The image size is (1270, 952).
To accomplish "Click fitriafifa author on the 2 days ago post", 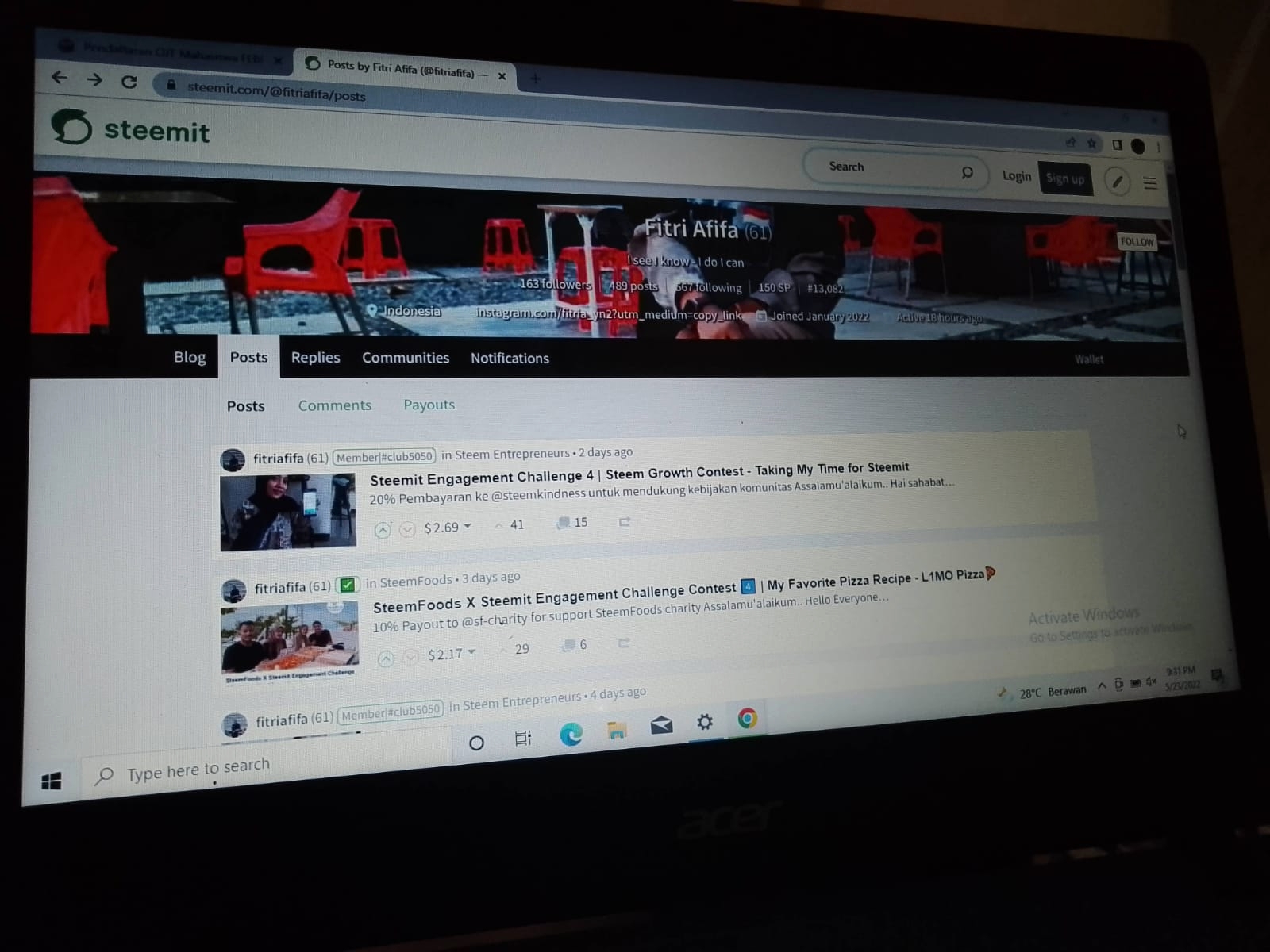I will [279, 458].
